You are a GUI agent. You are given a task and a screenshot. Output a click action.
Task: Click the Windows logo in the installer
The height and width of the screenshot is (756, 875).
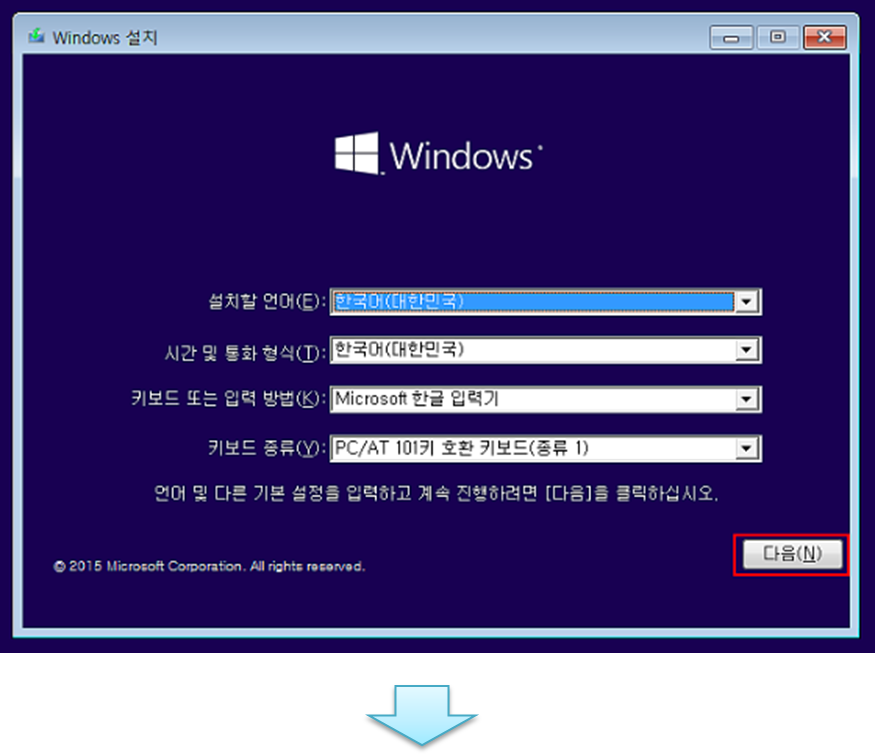pyautogui.click(x=439, y=154)
